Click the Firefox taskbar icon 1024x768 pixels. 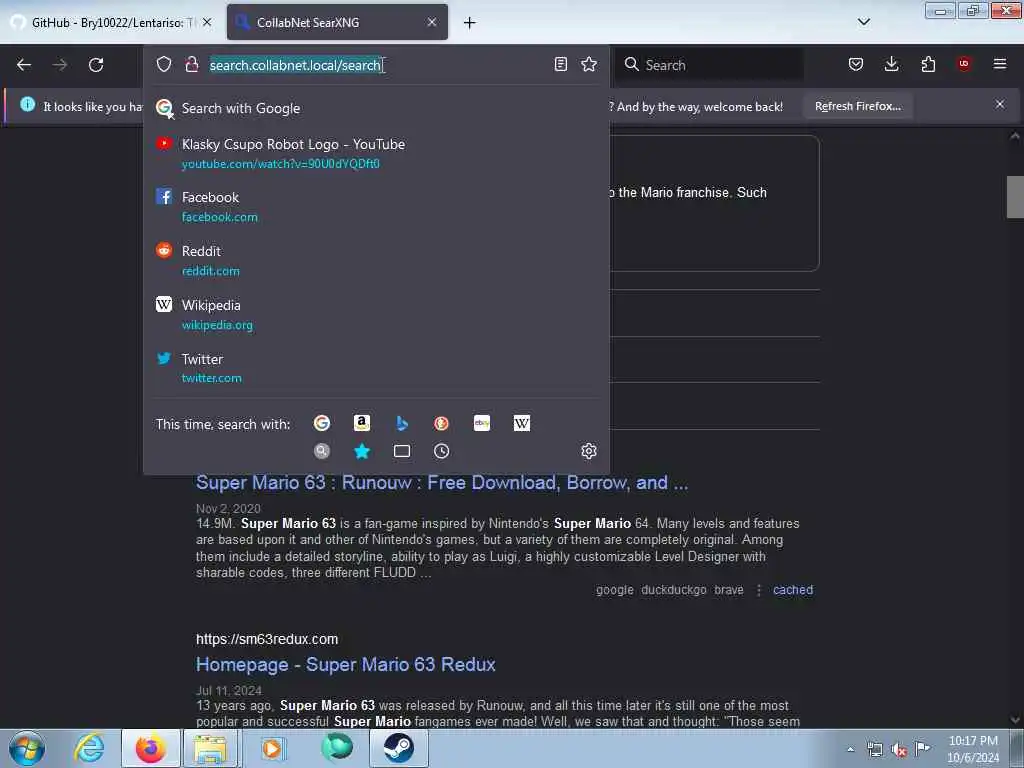150,748
